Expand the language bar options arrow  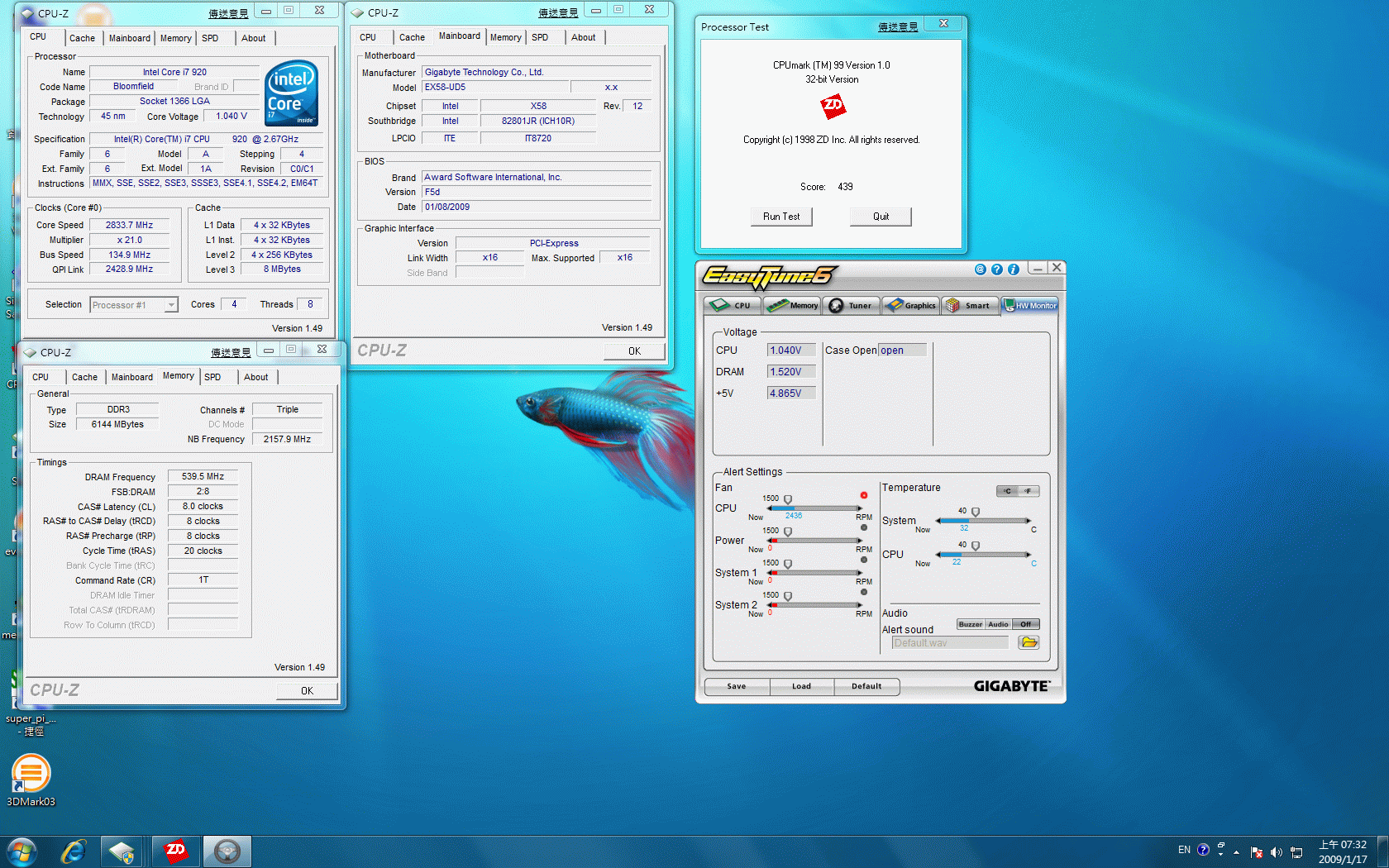point(1220,853)
